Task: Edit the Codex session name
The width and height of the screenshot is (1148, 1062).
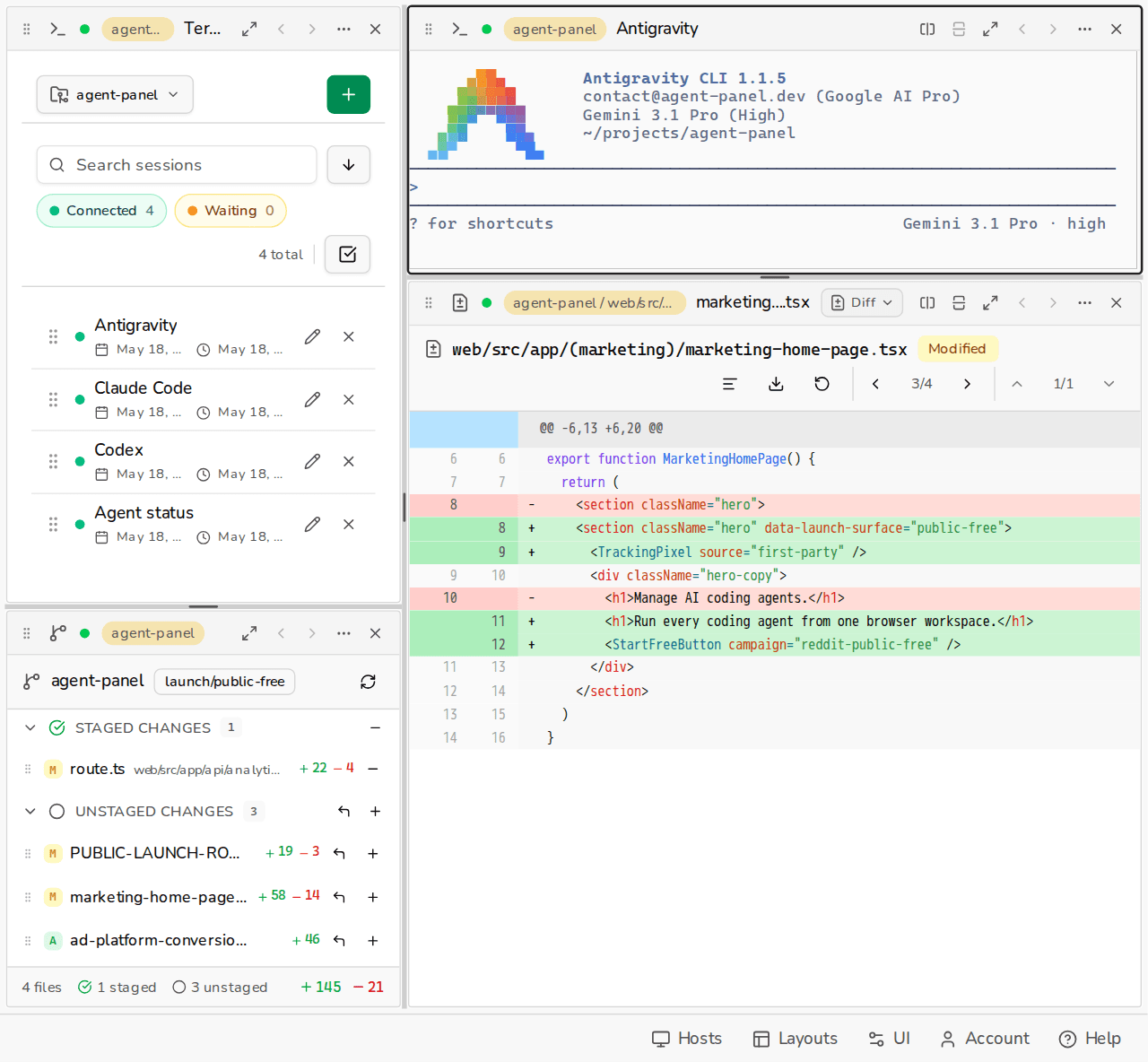Action: click(x=312, y=461)
